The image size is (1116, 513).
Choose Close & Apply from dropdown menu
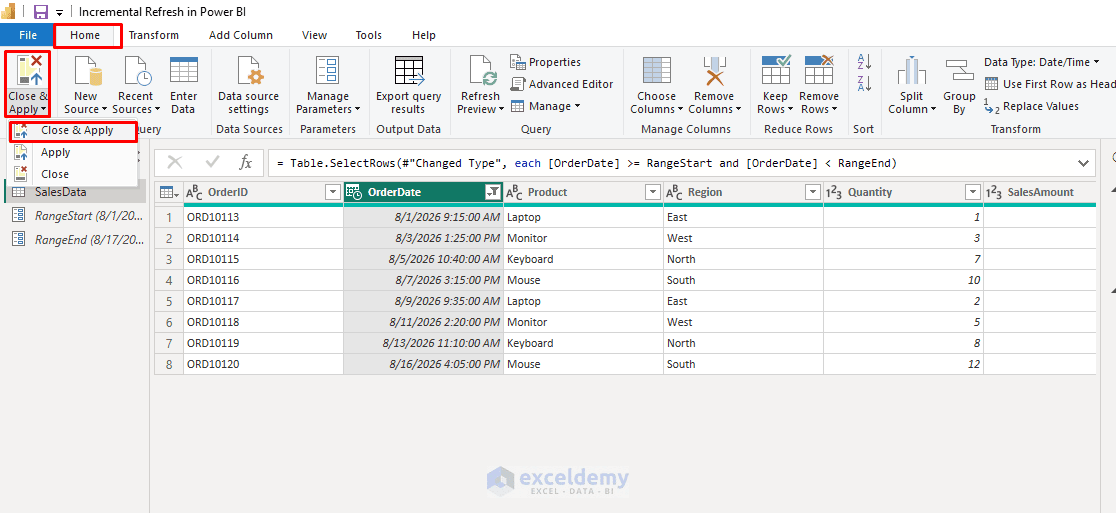coord(72,131)
